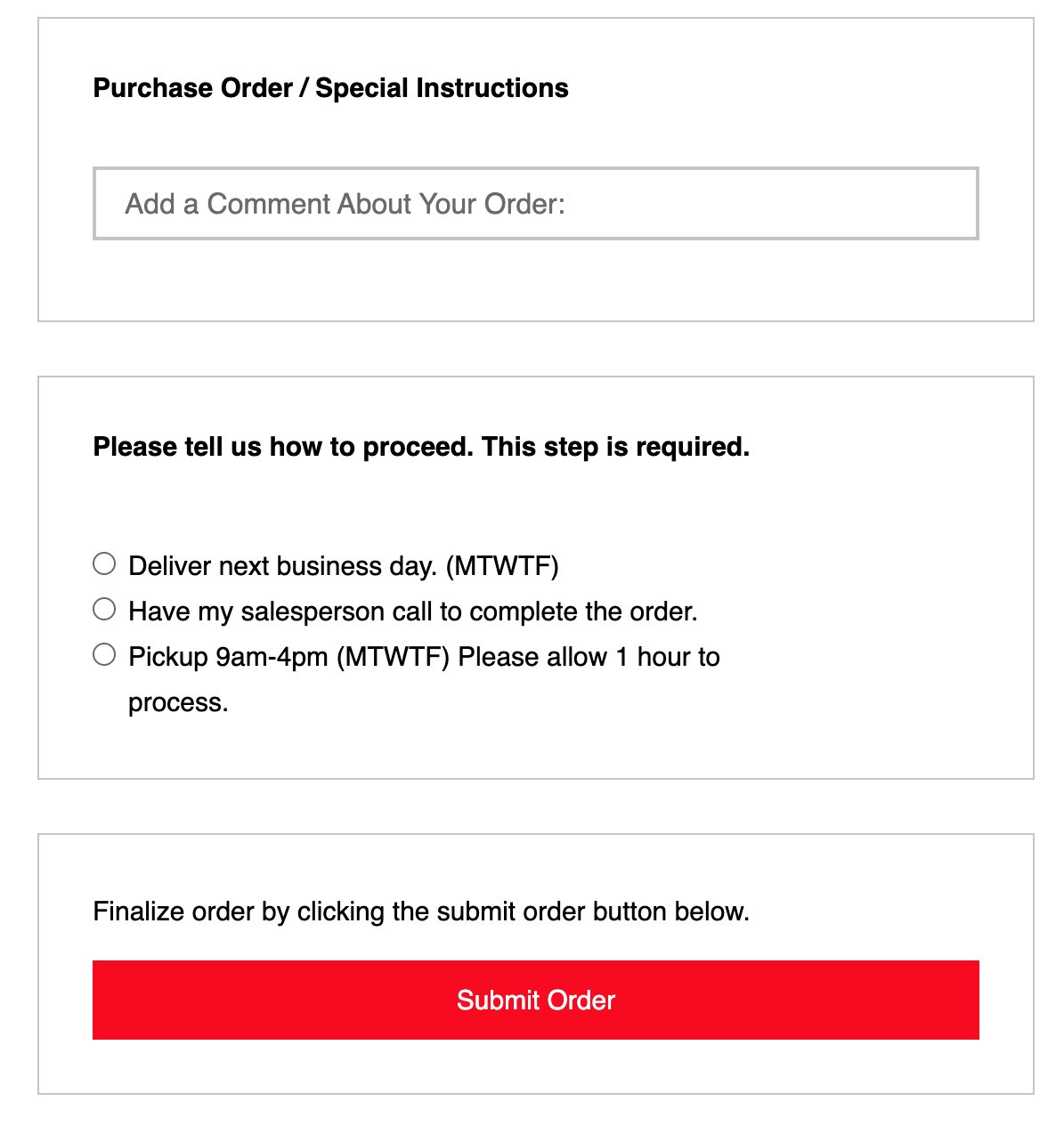Click 'complete the order.' in the salesperson option

pyautogui.click(x=583, y=612)
